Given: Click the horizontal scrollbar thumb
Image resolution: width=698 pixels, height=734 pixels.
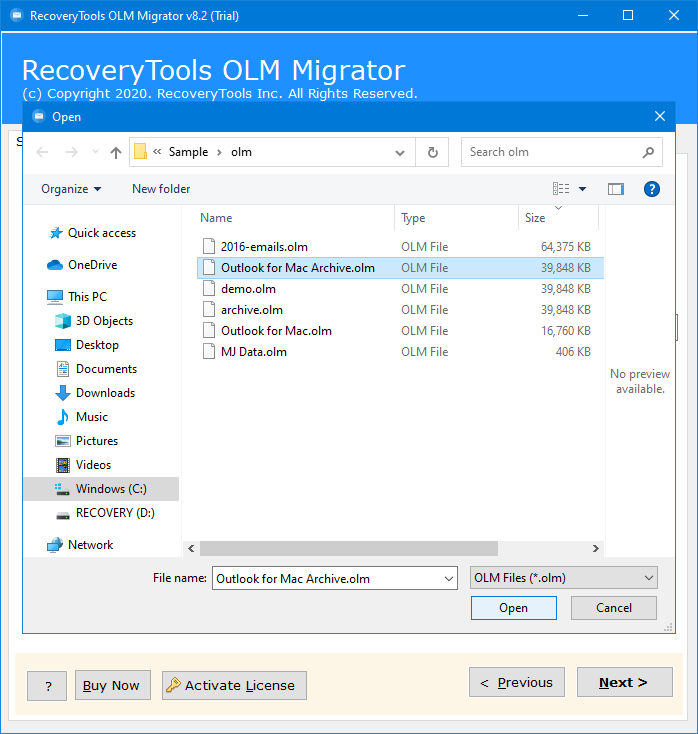Looking at the screenshot, I should point(349,549).
